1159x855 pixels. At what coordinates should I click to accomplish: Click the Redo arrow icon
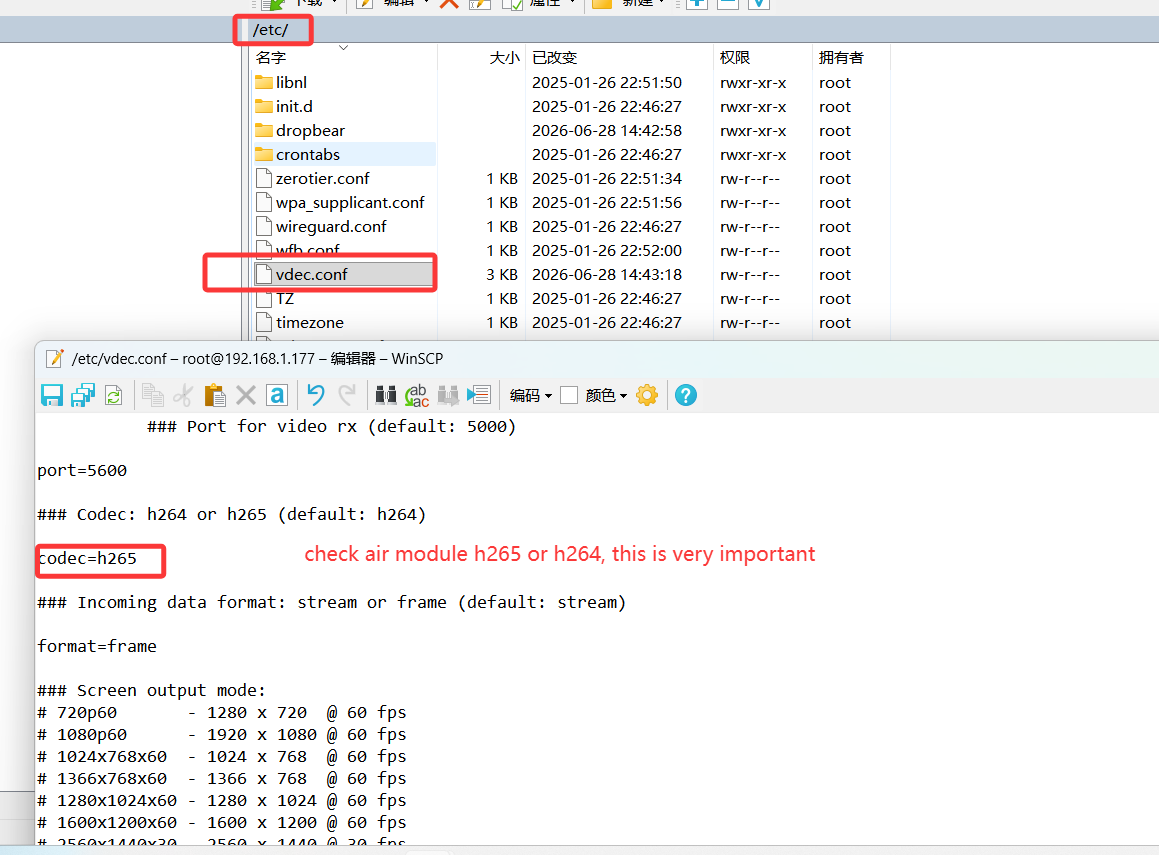(x=347, y=395)
